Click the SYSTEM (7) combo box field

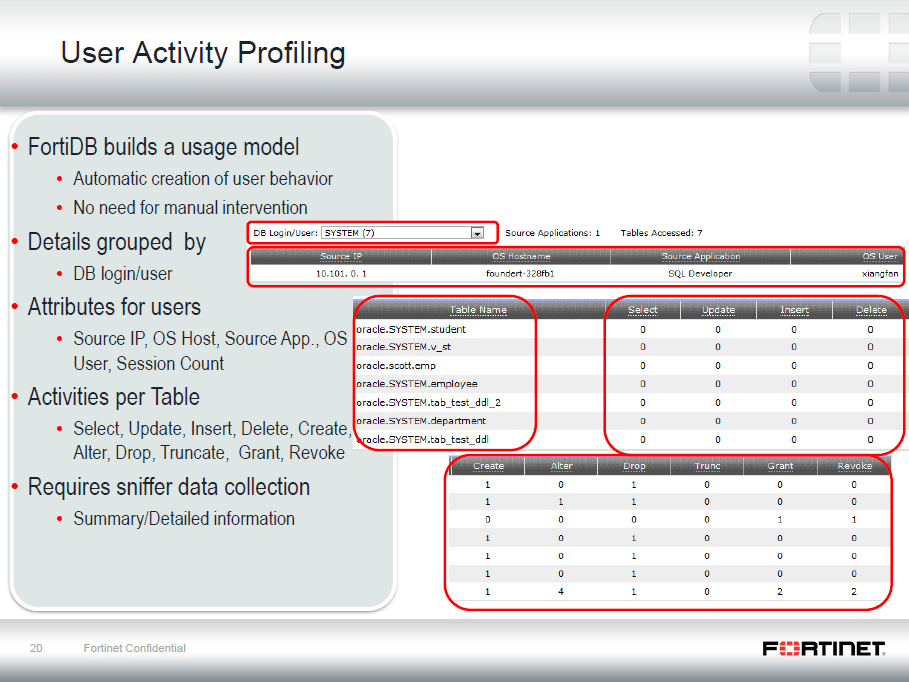pos(402,233)
